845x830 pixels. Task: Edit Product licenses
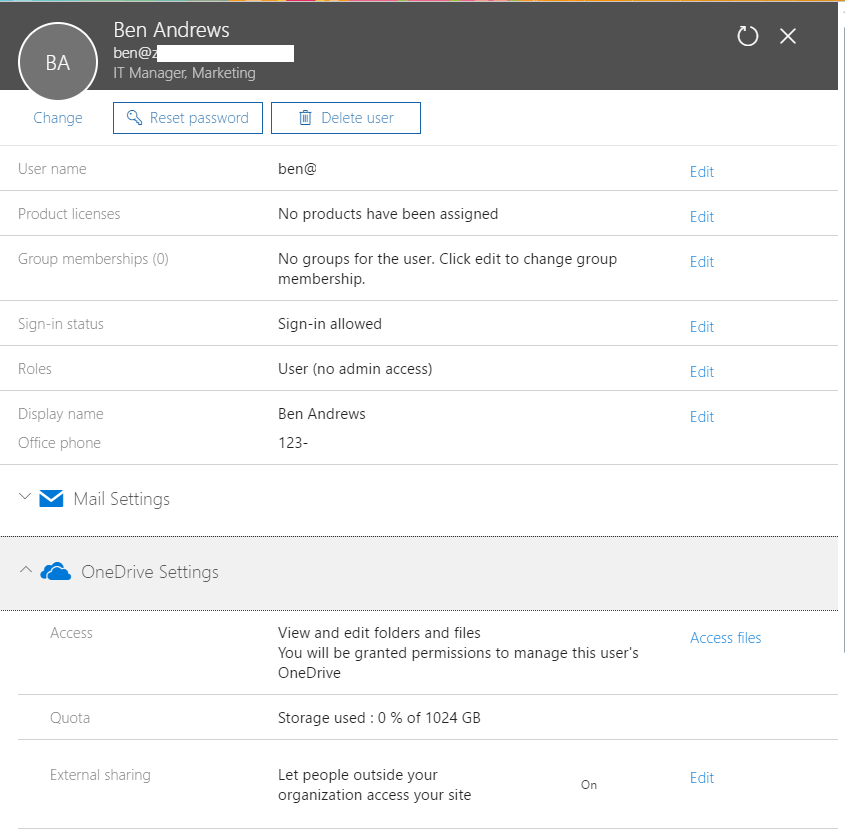(x=702, y=217)
